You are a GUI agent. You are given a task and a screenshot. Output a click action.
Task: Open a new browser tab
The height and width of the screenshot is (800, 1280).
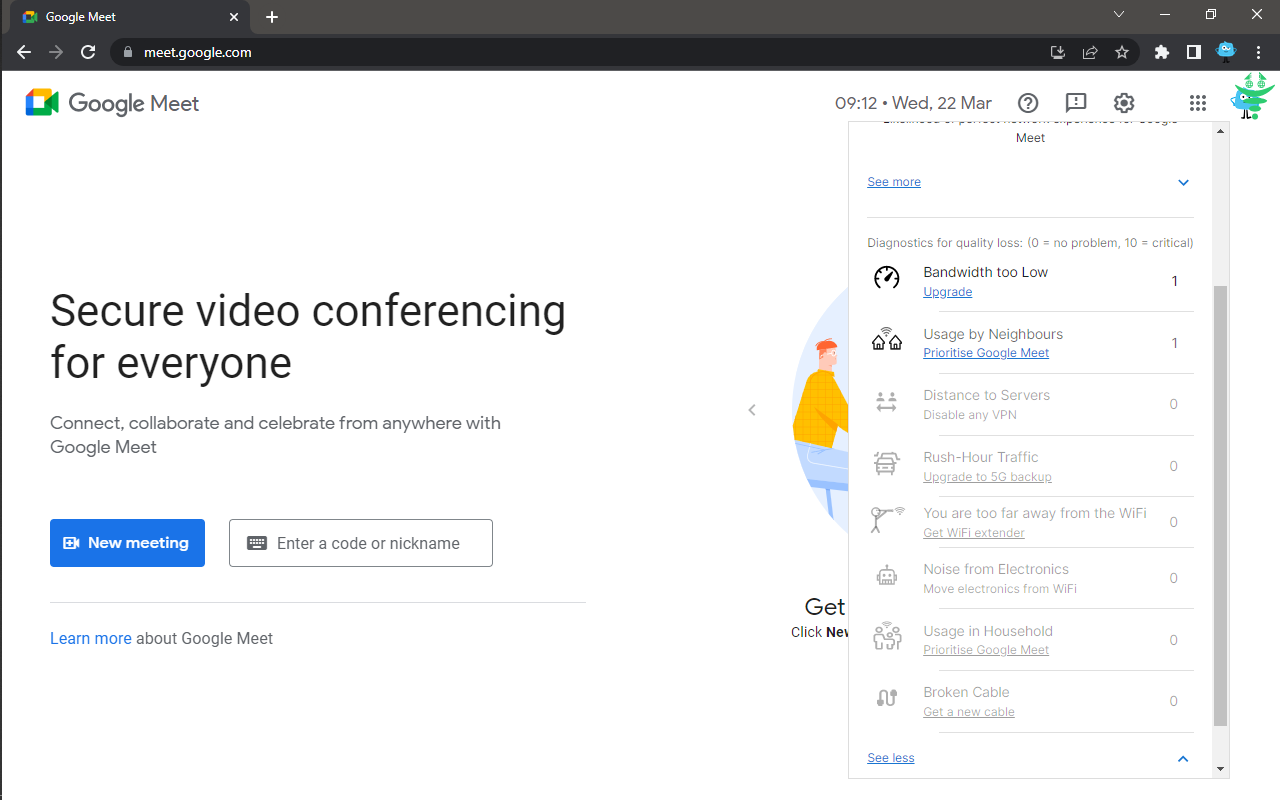pos(272,17)
